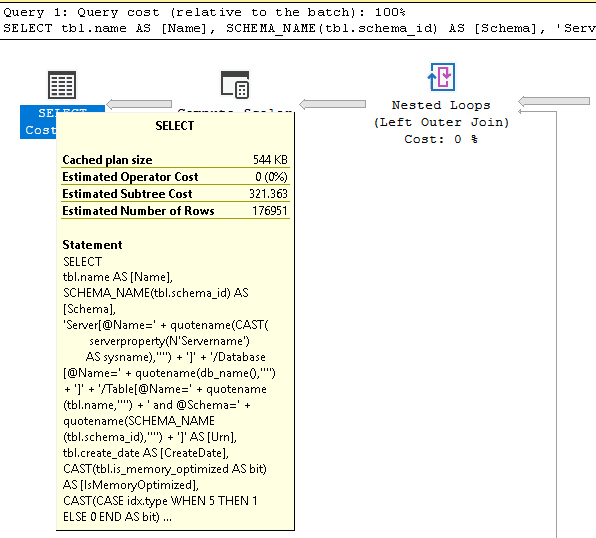Click the Nested Loops (Left Outer Join) label
Screen dimensions: 596x538
tap(441, 114)
